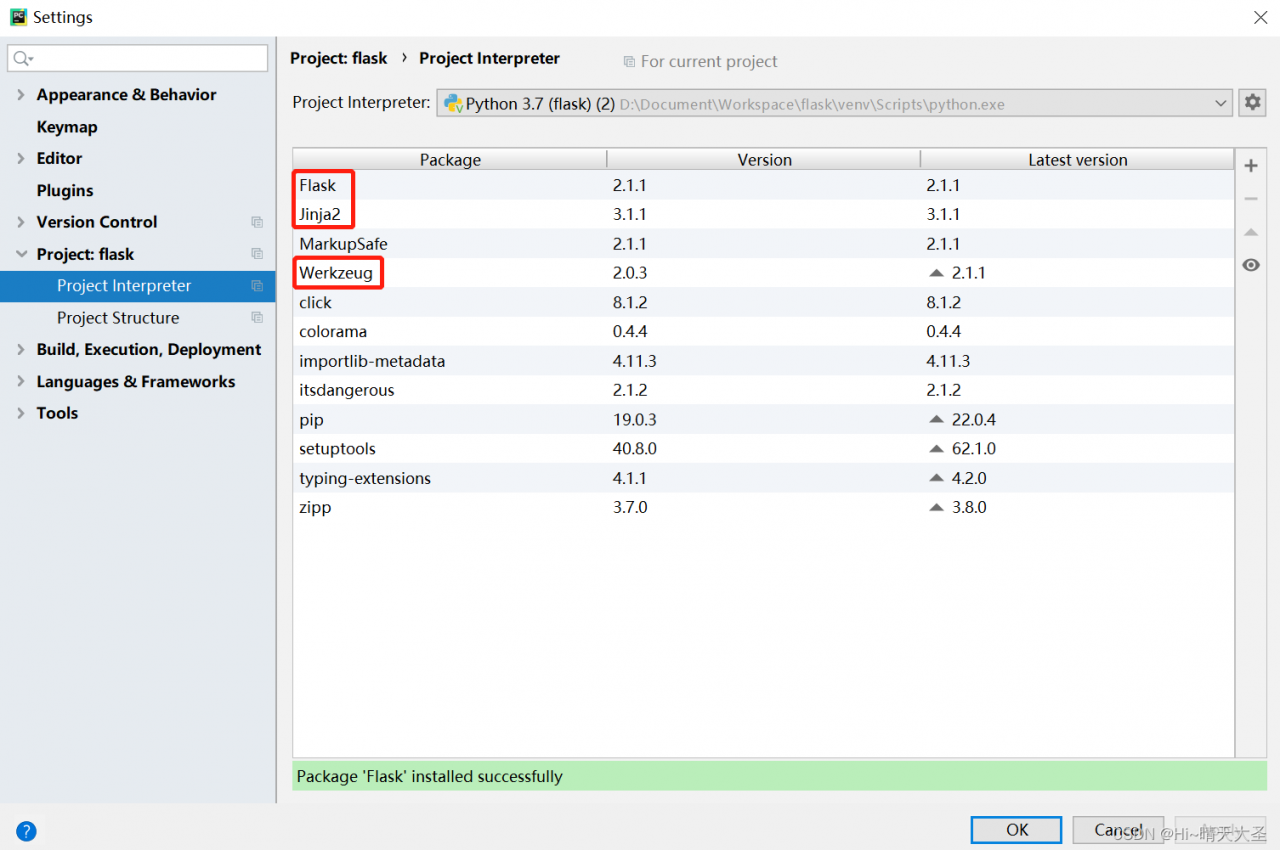
Task: Confirm settings with the OK button
Action: coord(1017,830)
